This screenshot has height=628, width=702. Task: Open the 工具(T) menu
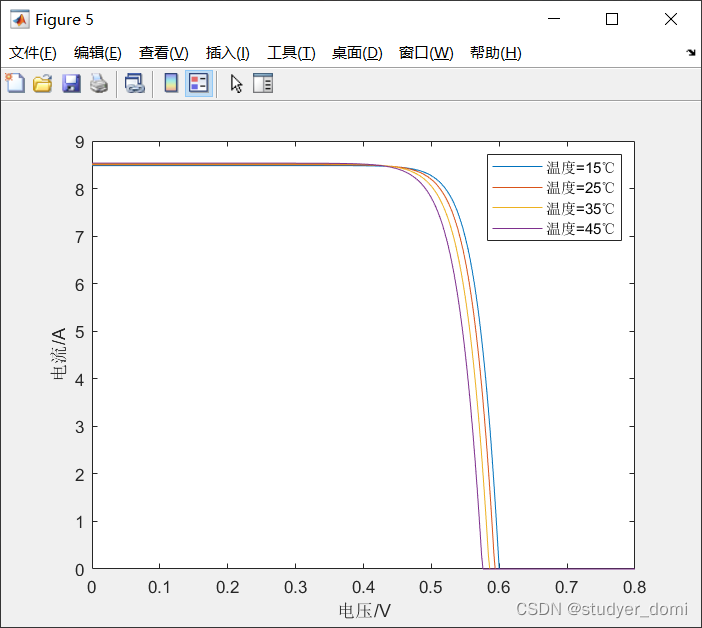(x=291, y=53)
